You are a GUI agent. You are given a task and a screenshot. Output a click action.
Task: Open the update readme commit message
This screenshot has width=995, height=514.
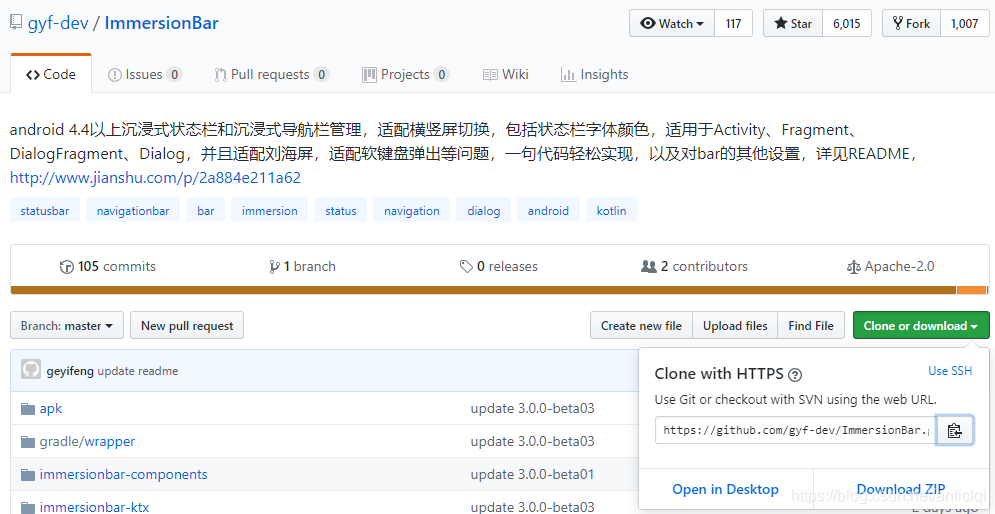138,371
